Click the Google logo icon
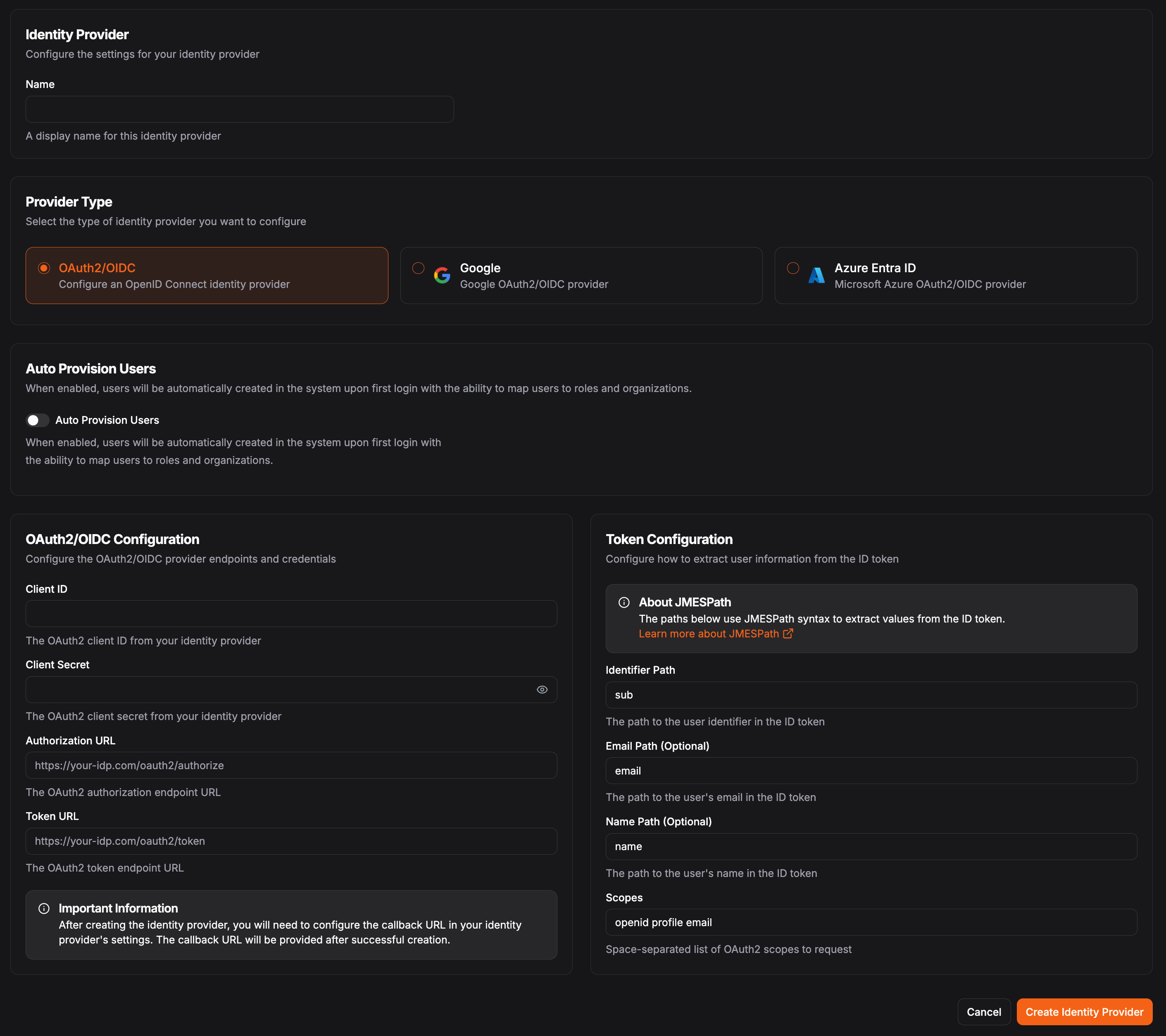Viewport: 1166px width, 1036px height. tap(442, 276)
